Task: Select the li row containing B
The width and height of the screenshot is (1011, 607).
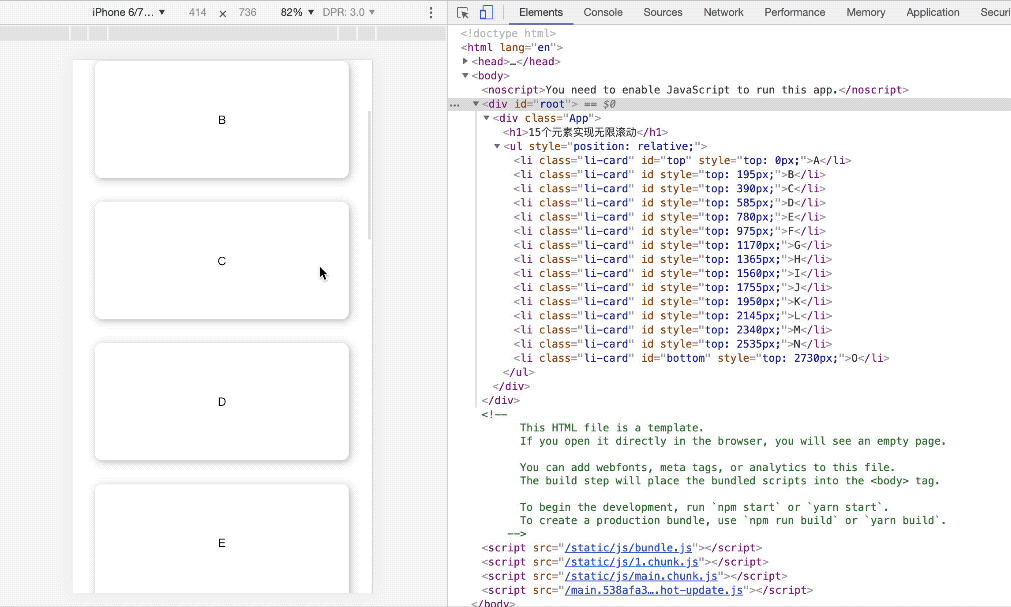Action: (669, 175)
